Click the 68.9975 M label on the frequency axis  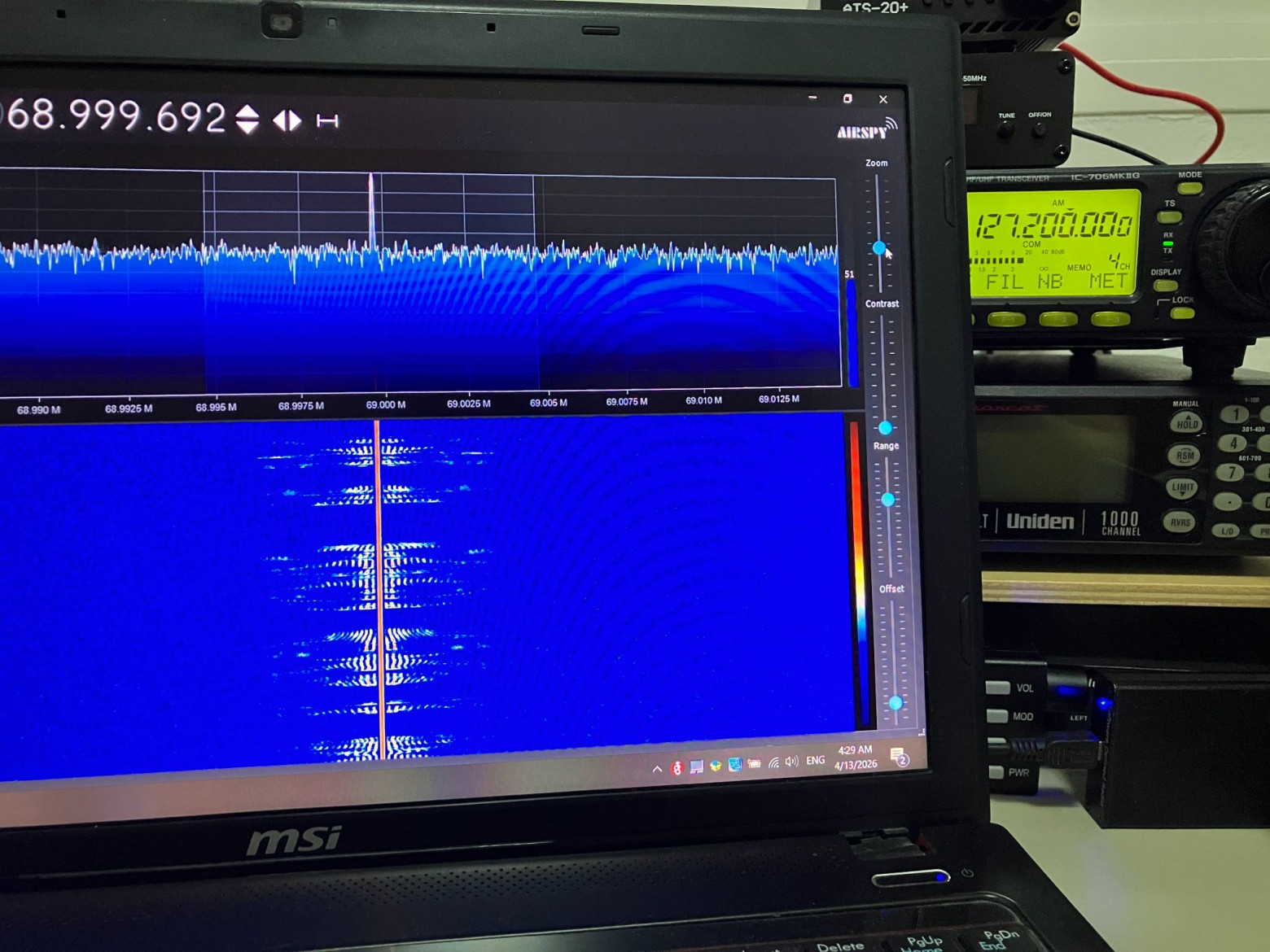(300, 406)
